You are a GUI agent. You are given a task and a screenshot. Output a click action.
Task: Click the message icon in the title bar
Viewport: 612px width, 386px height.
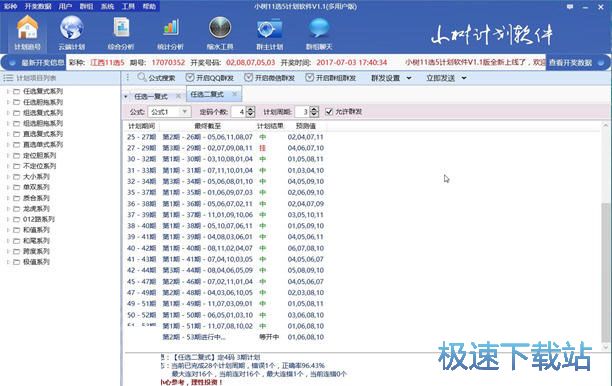coord(570,7)
